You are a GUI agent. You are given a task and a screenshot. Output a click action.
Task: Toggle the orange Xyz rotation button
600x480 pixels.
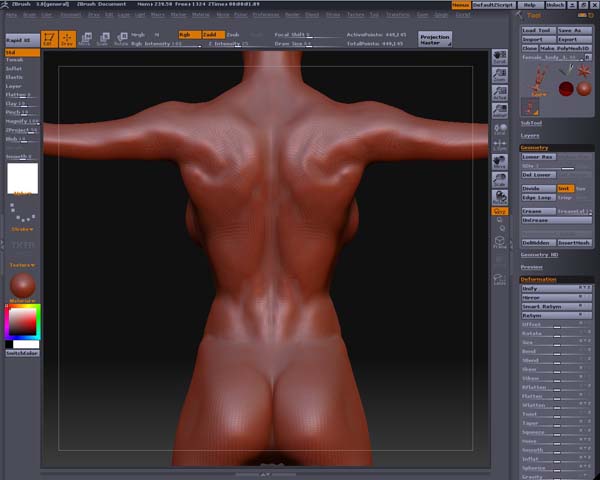tap(500, 211)
